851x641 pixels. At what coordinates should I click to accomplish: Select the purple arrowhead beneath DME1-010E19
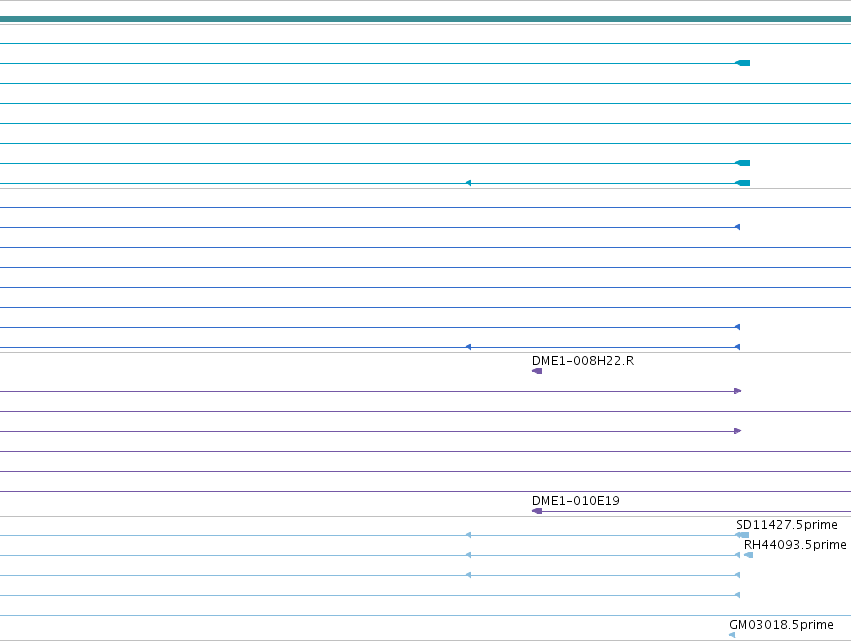coord(537,511)
